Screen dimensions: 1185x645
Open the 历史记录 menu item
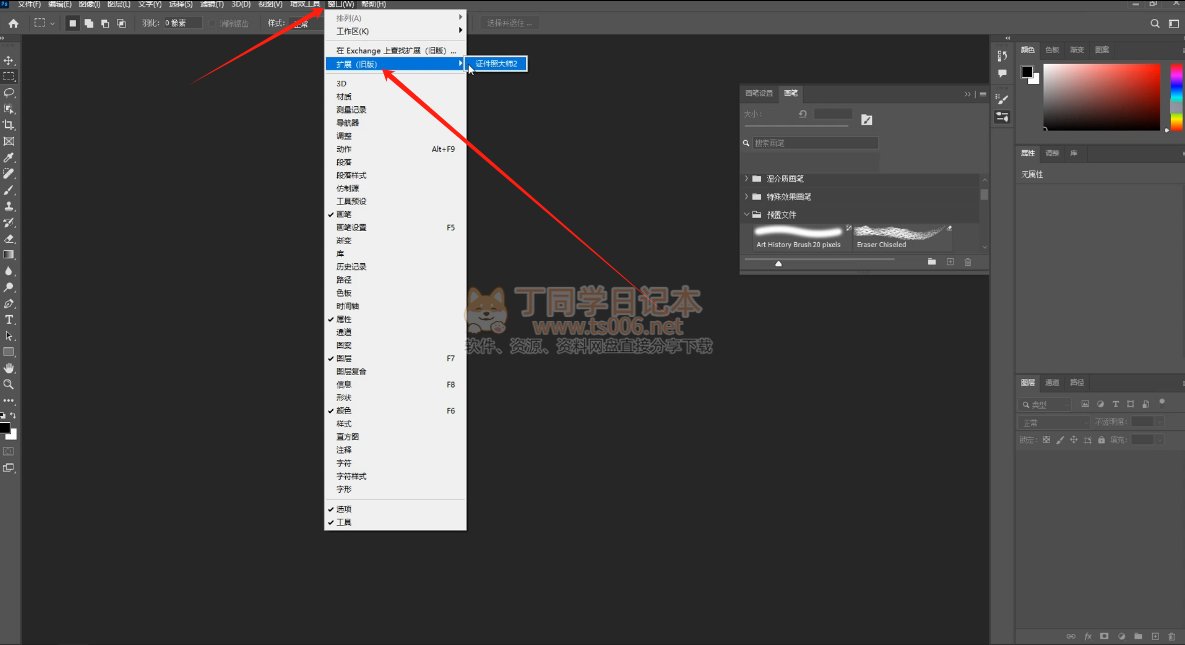(395, 267)
